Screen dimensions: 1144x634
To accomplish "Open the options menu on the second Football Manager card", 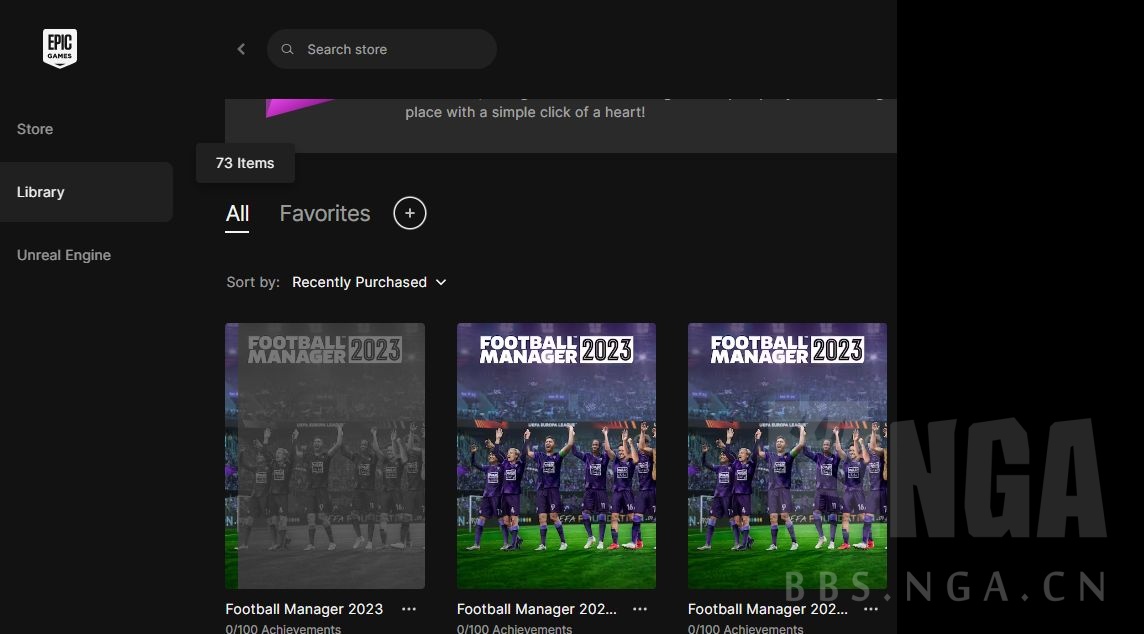I will coord(640,609).
